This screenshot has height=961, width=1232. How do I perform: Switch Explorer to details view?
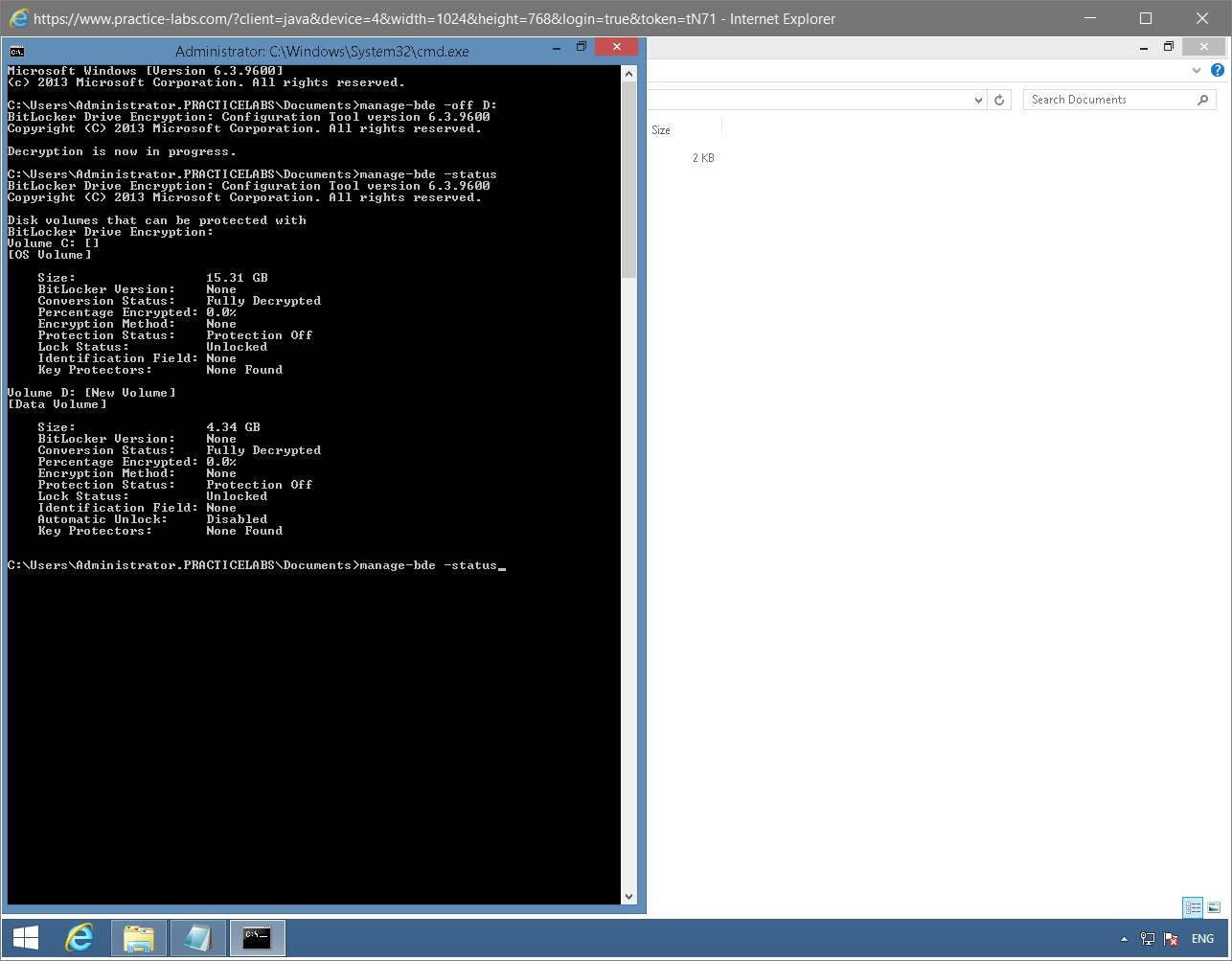1192,907
